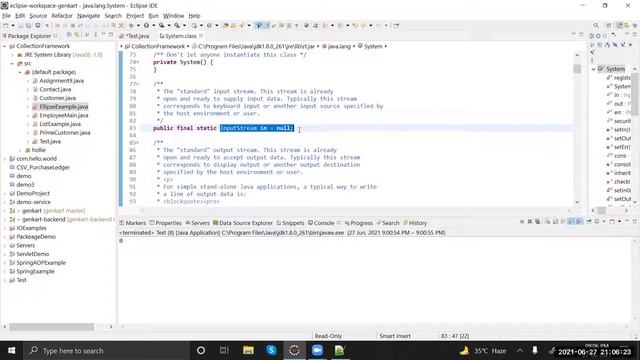Open the Data Source Explorer tab
This screenshot has height=360, width=640.
click(242, 223)
